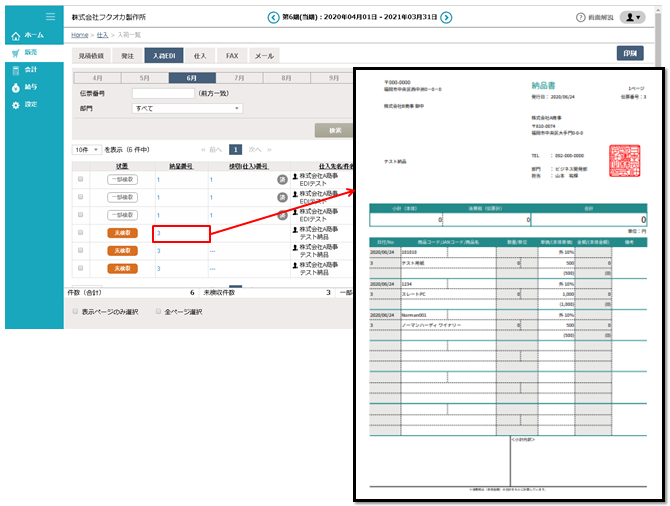The image size is (670, 506).
Task: Click the hamburger menu icon in sidebar
Action: click(50, 17)
